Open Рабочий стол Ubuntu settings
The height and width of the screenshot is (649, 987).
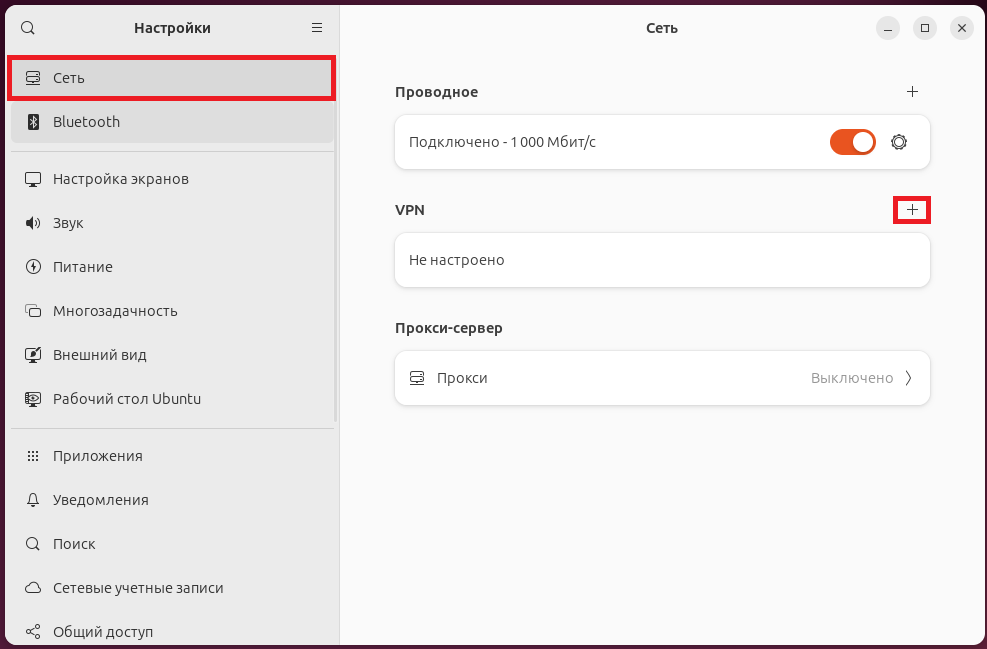[x=126, y=399]
